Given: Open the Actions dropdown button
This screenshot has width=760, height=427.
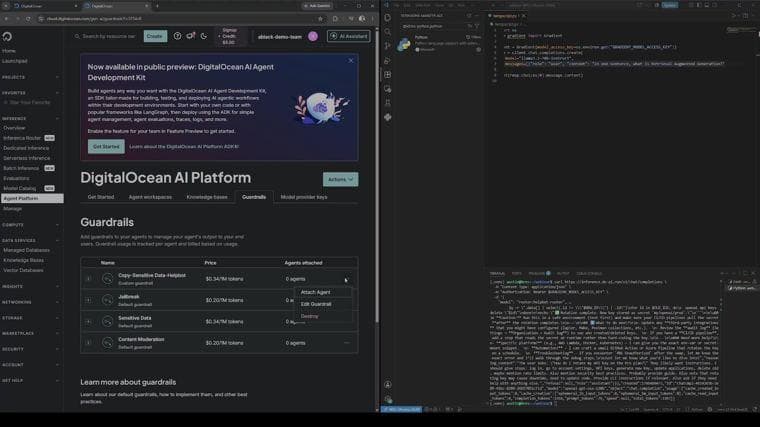Looking at the screenshot, I should (x=340, y=179).
